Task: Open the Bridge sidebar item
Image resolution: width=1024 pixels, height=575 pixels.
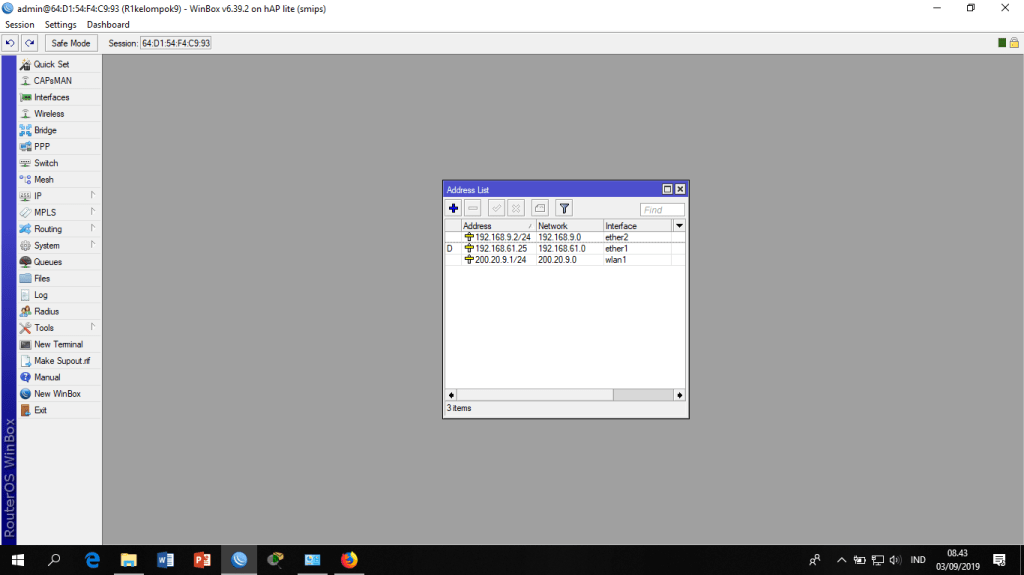Action: click(45, 130)
